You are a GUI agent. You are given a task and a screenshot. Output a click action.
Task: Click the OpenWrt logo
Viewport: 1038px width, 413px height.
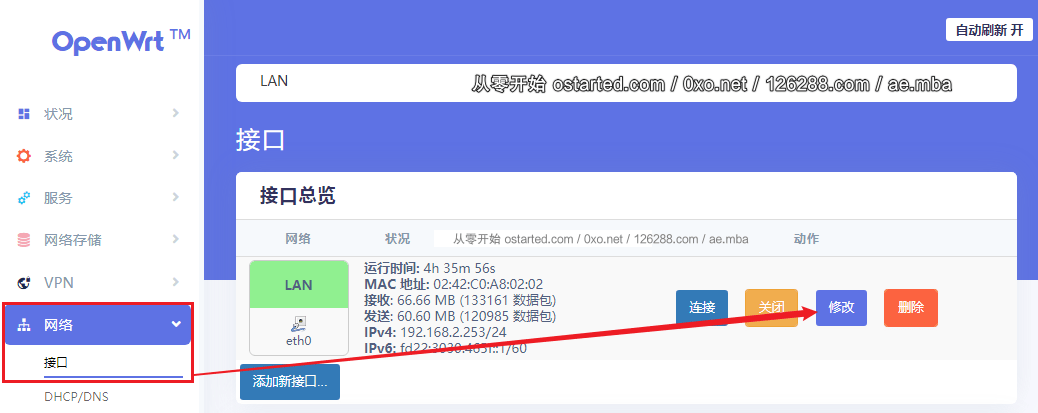tap(121, 42)
